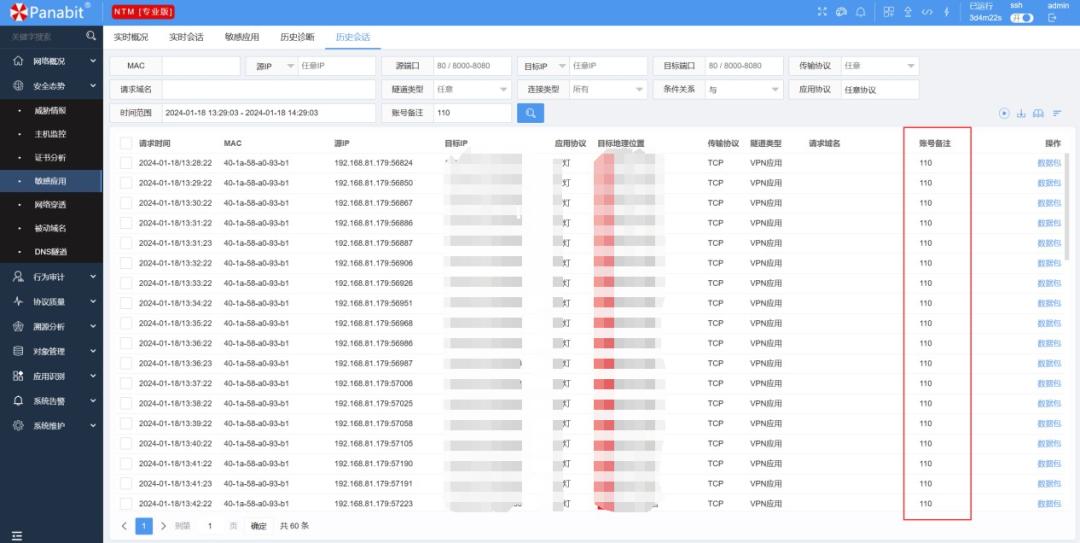The image size is (1080, 543).
Task: Click the 系统维护 gear icon
Action: (x=18, y=425)
